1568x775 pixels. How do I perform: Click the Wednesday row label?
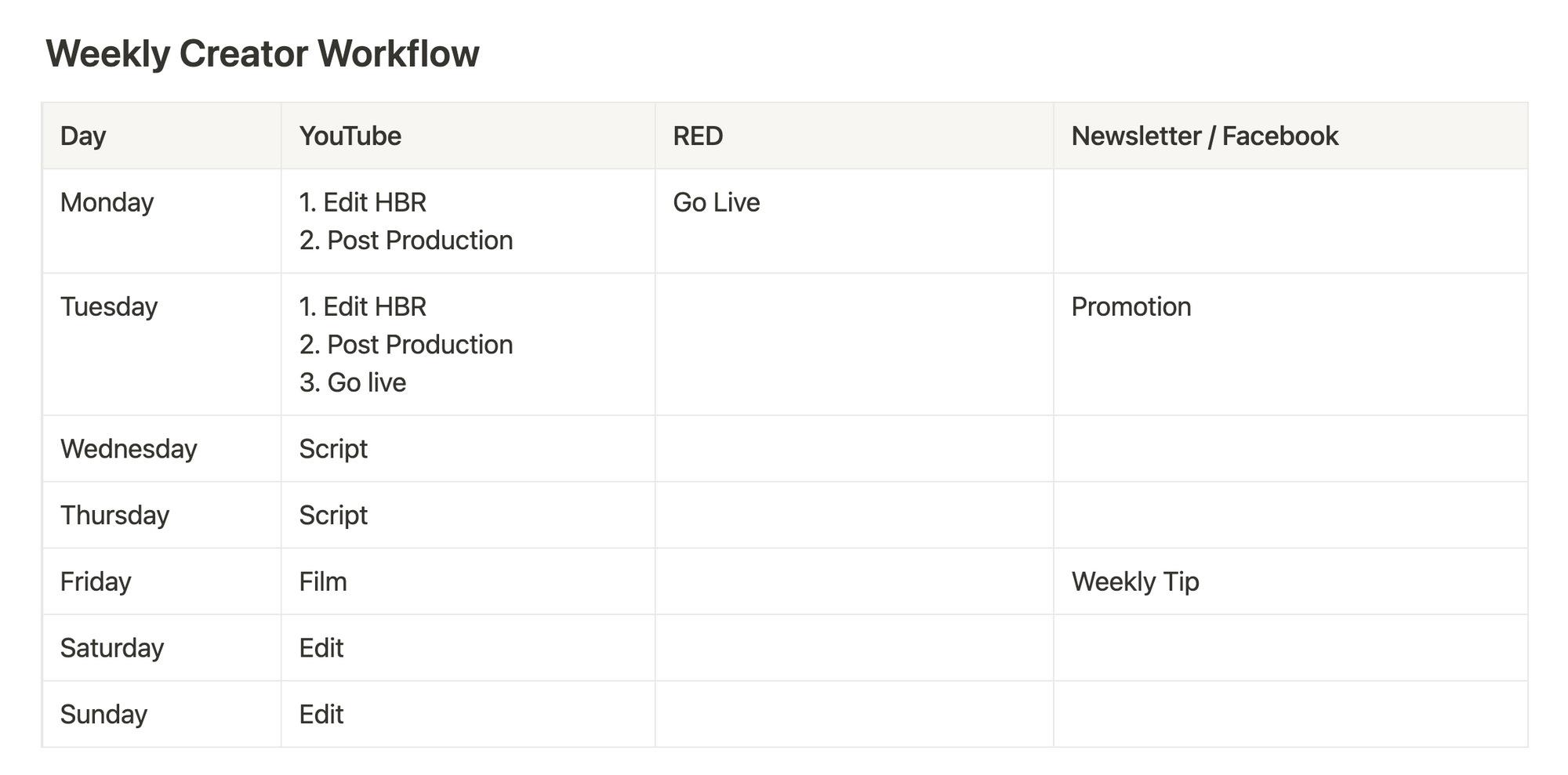tap(129, 449)
